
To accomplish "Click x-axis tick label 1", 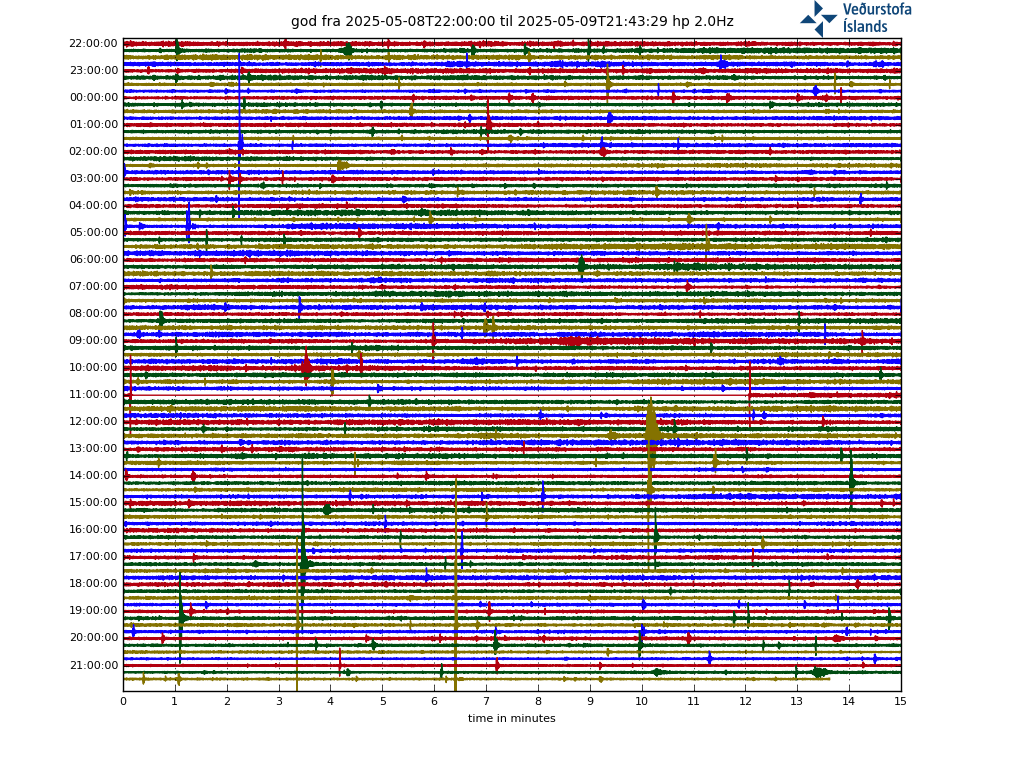I will click(175, 701).
